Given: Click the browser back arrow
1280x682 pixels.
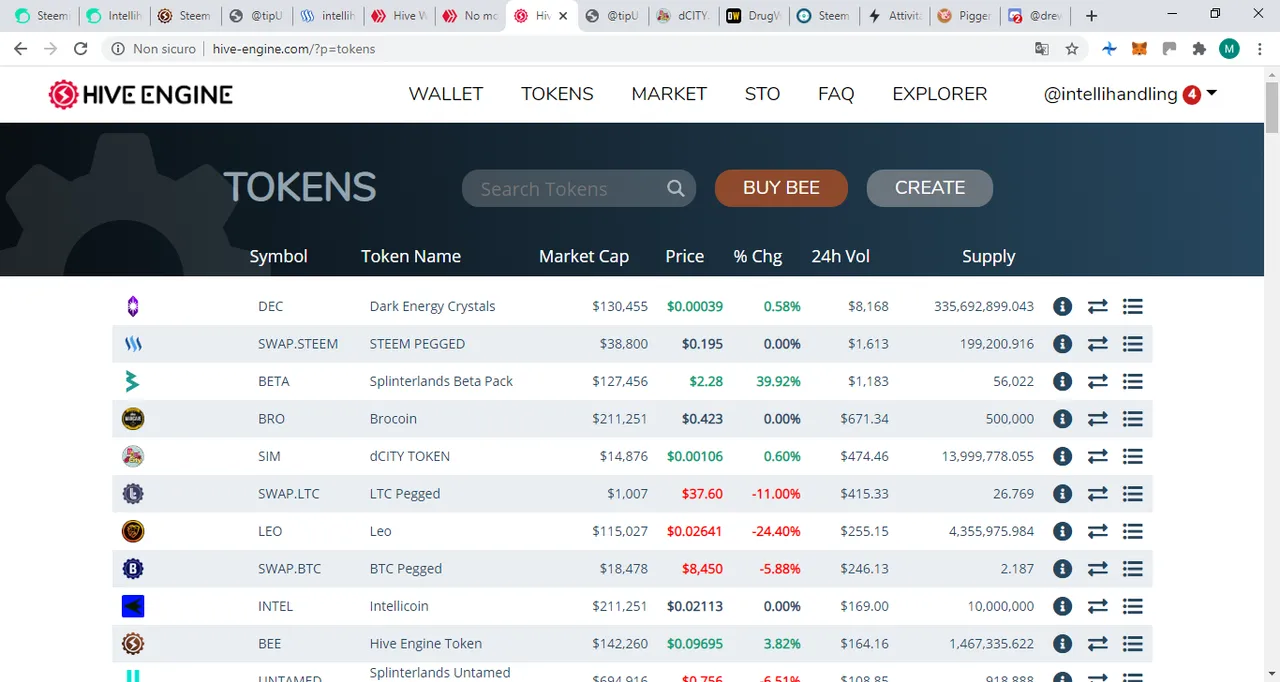Looking at the screenshot, I should tap(21, 48).
